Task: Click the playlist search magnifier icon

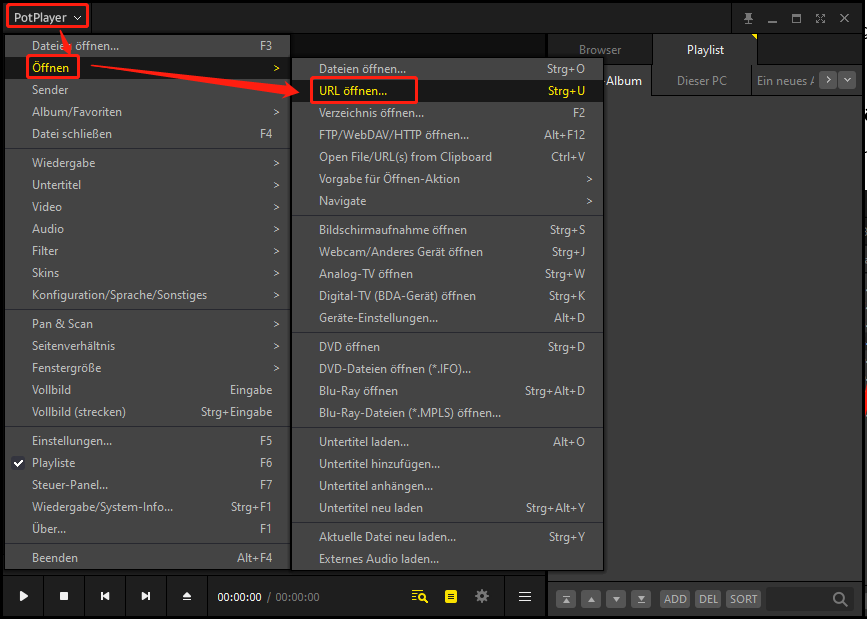Action: coord(840,599)
